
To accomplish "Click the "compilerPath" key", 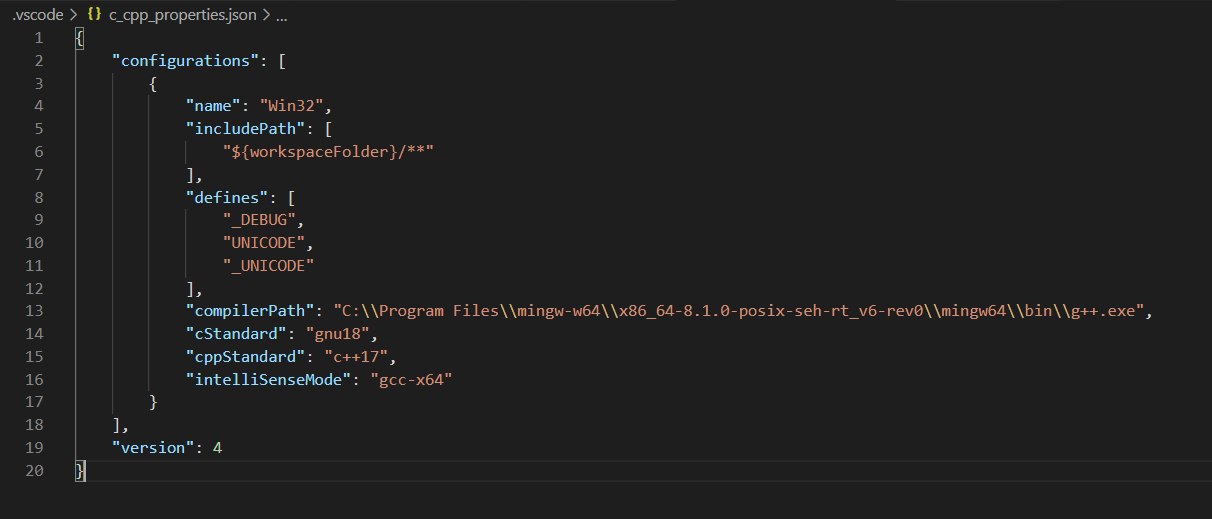I will pos(251,313).
